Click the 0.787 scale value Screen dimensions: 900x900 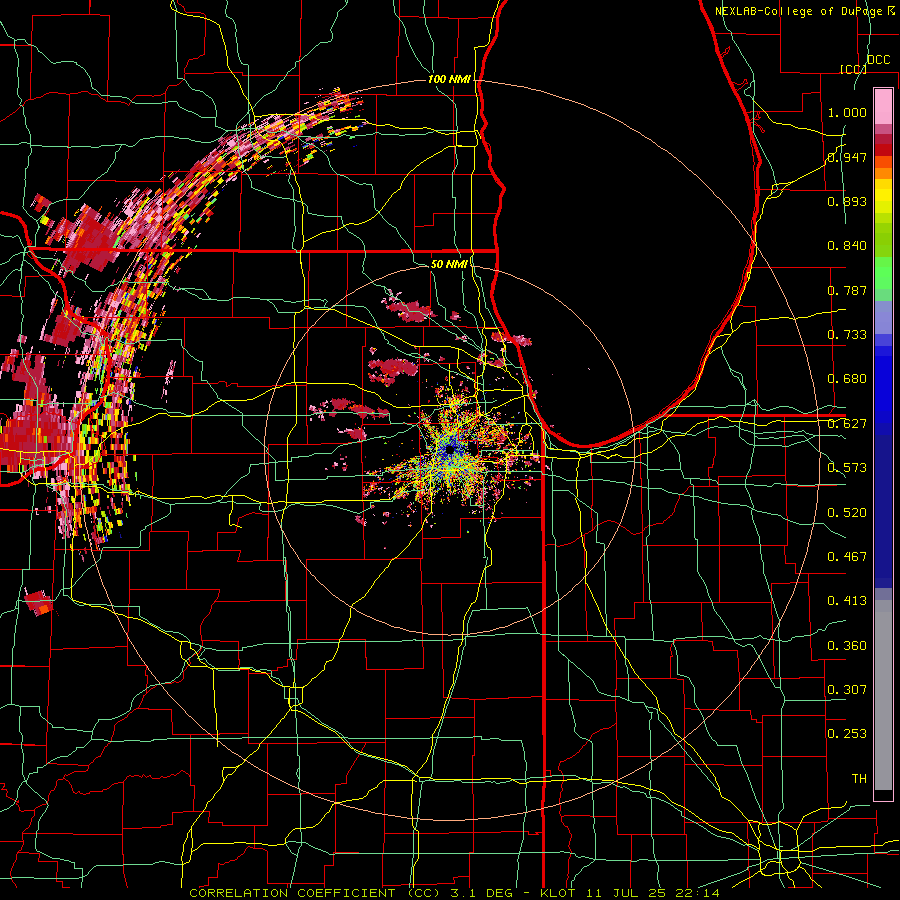pos(847,290)
